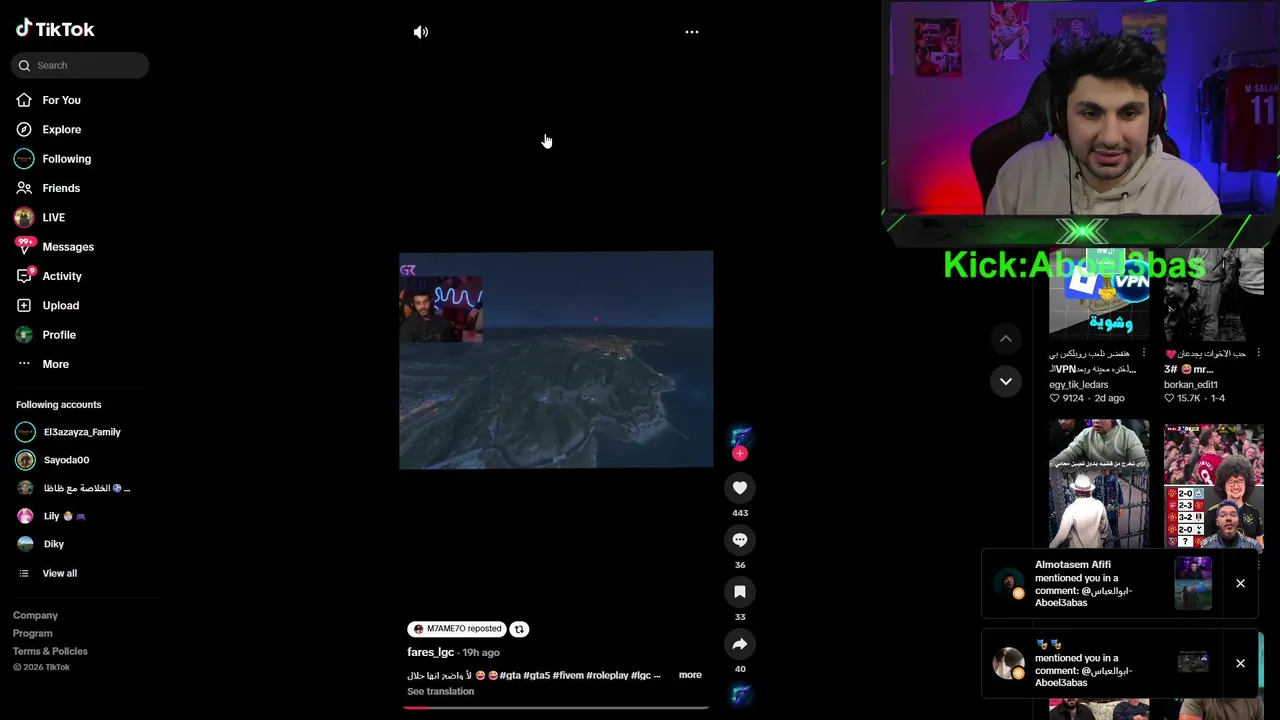Dismiss the second mention notification
1280x720 pixels.
pos(1240,664)
